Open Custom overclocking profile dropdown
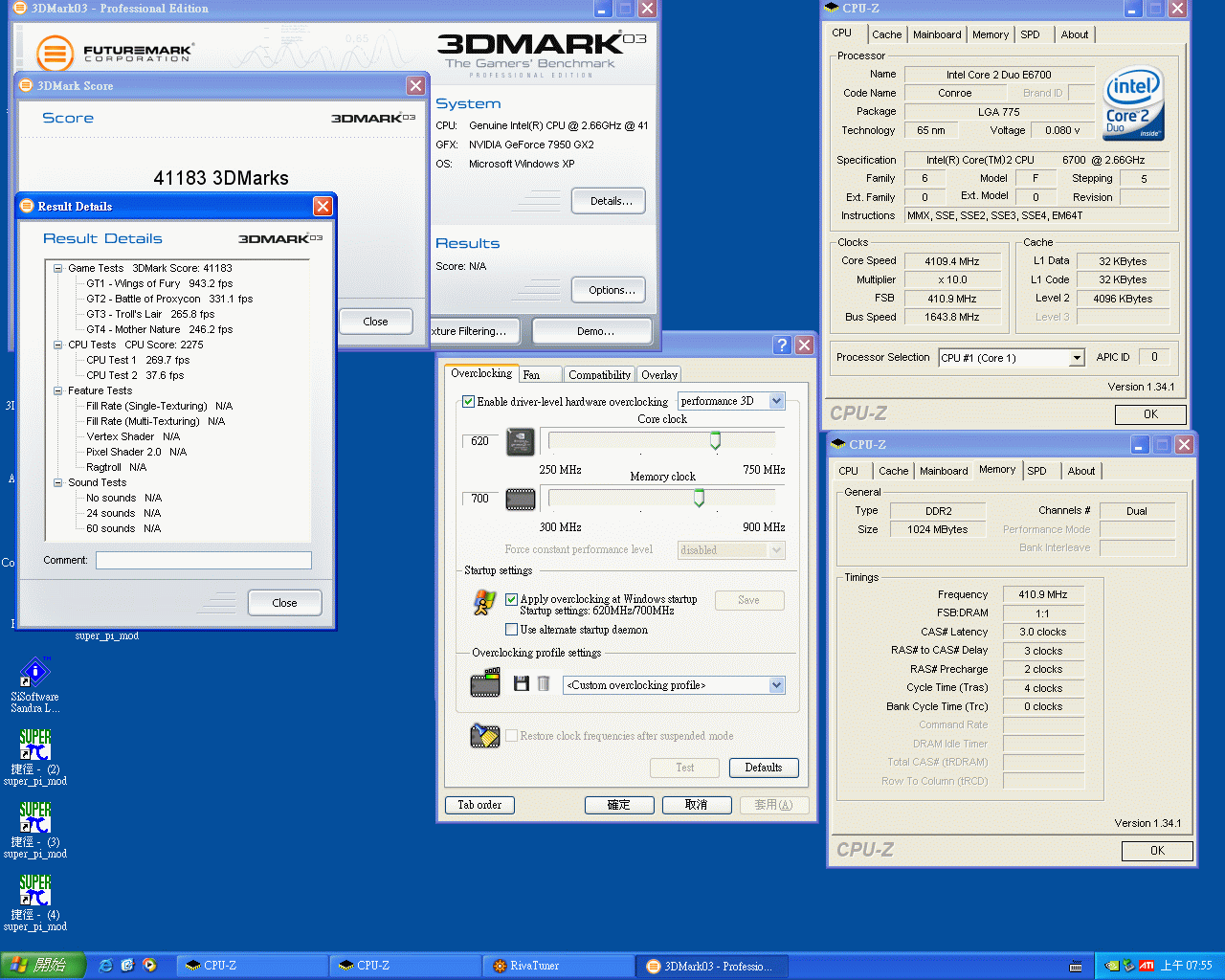1225x980 pixels. 776,685
